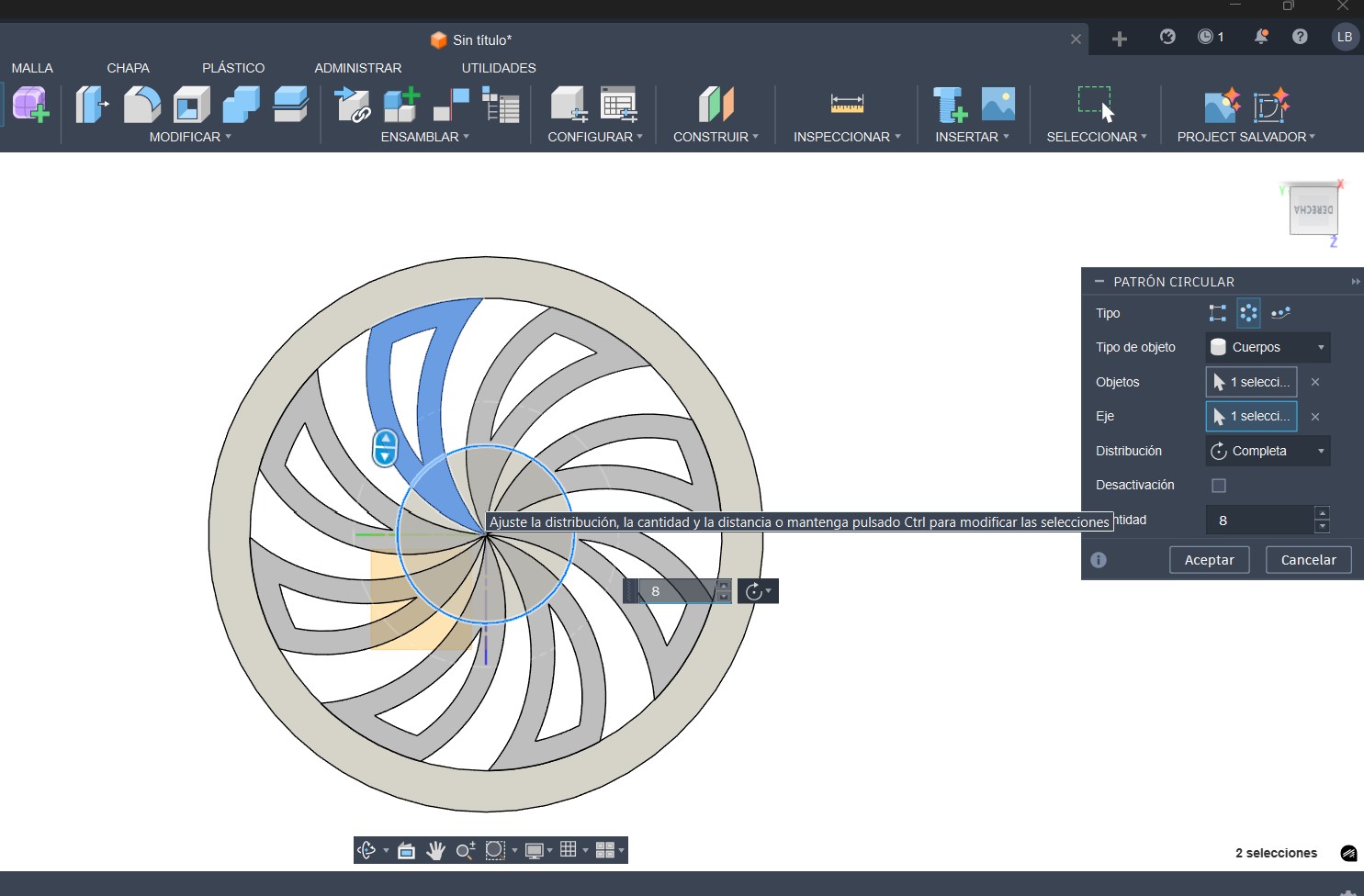The width and height of the screenshot is (1364, 896).
Task: Switch pattern Tipo to rectangular
Action: 1217,312
